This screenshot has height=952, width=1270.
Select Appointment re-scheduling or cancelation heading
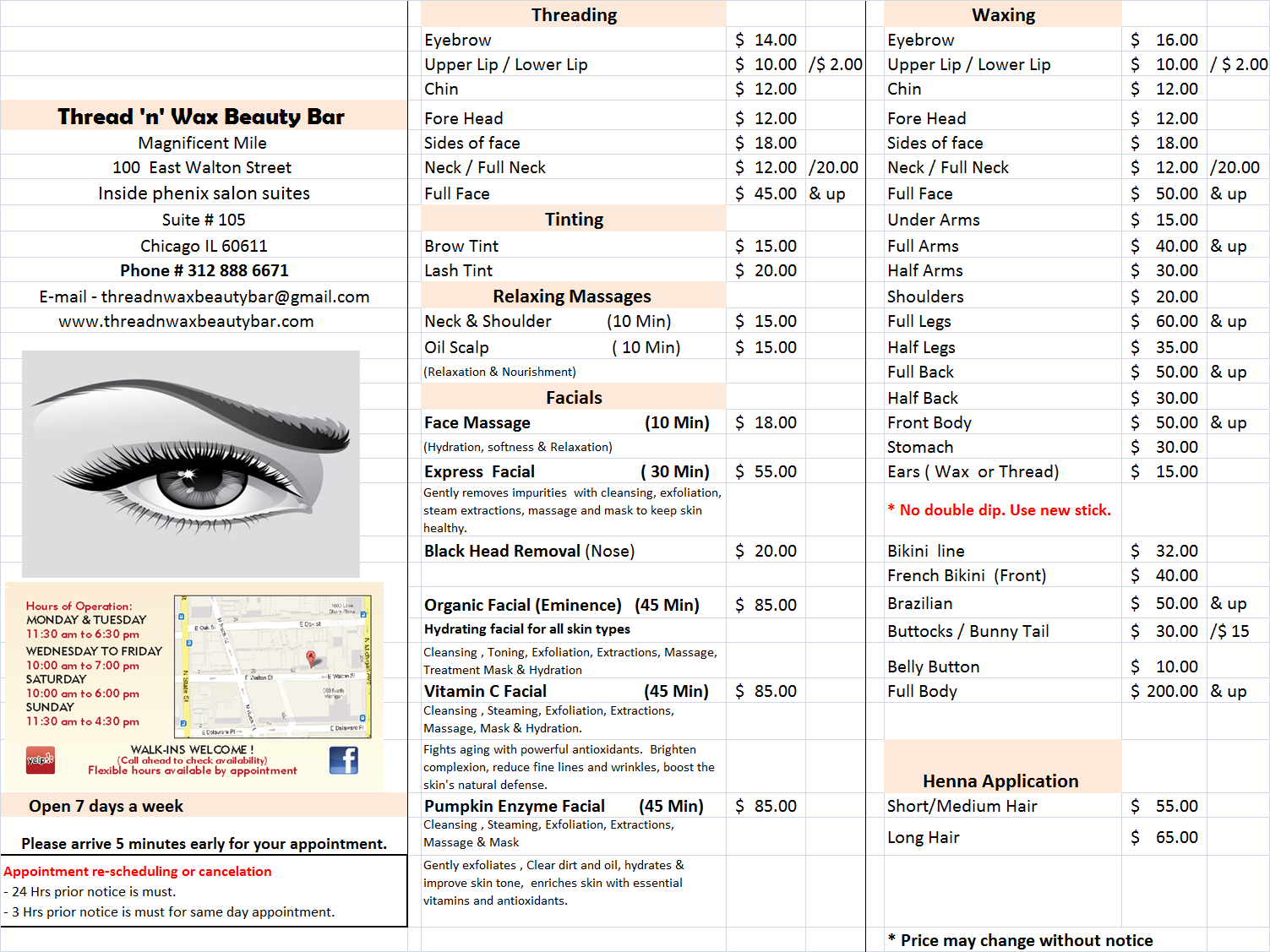pos(138,871)
